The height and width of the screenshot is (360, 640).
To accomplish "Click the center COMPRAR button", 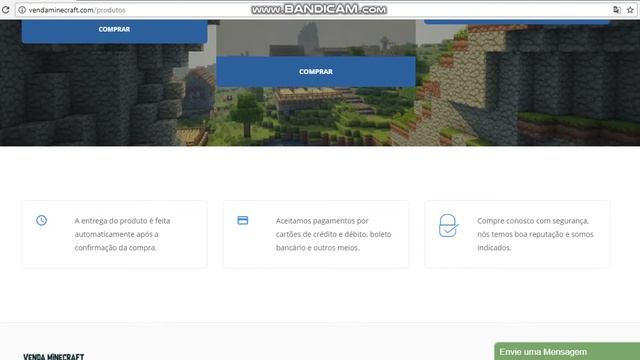I will [x=316, y=71].
